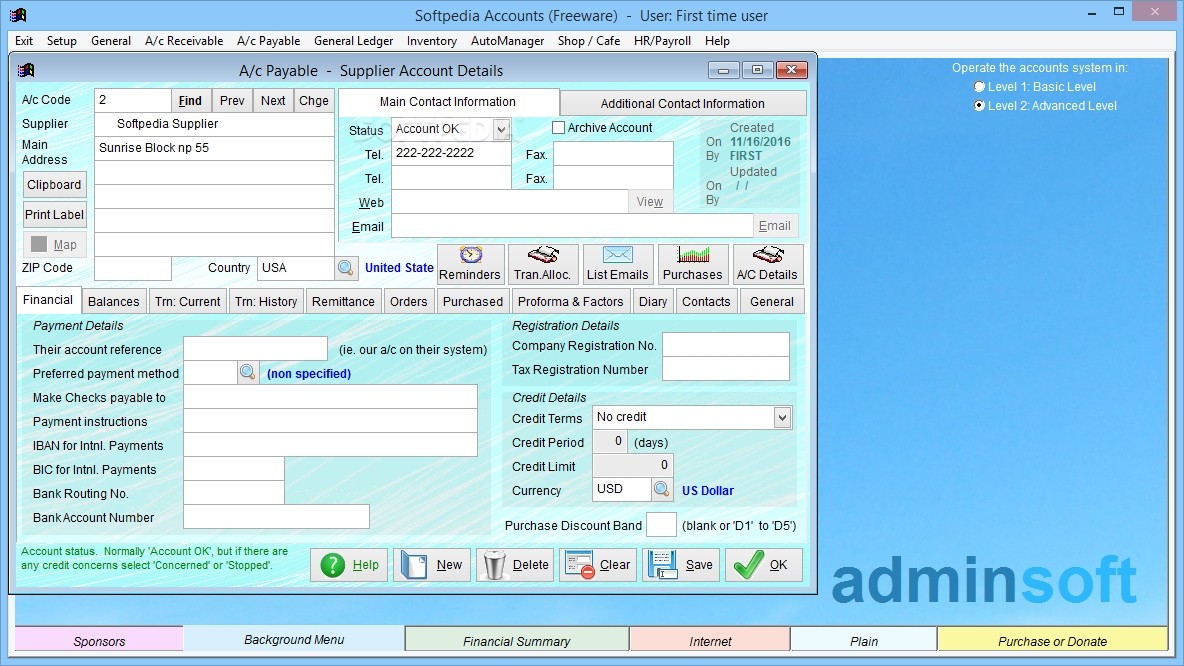Open Help with green question mark
1184x666 pixels.
pos(349,565)
